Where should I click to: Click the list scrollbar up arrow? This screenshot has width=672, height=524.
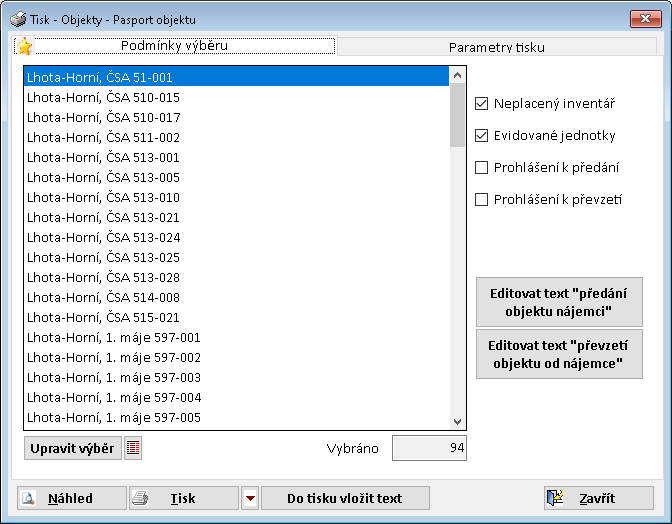[x=458, y=74]
